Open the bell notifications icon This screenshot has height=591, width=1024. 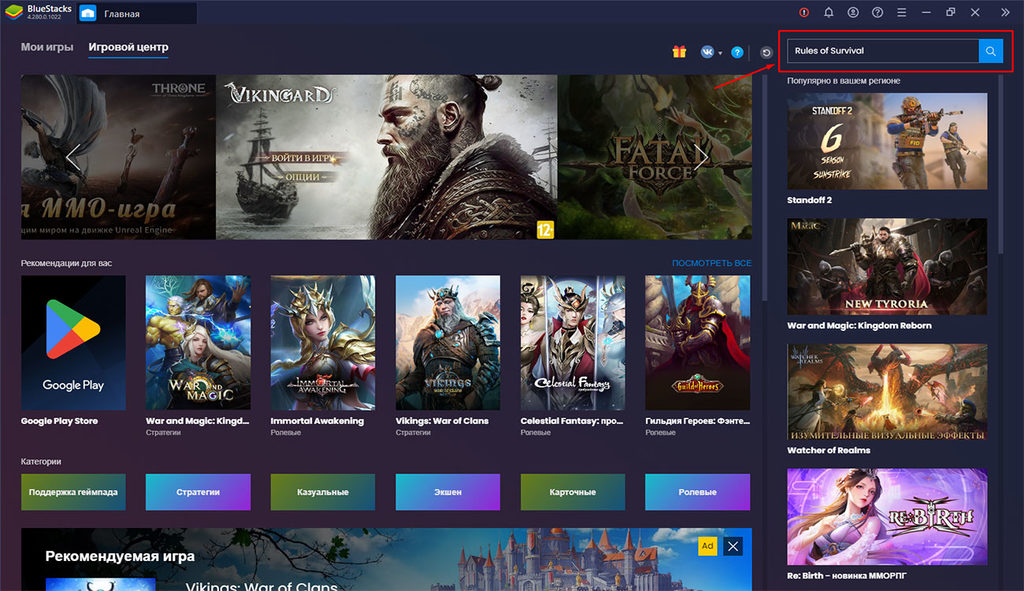pyautogui.click(x=828, y=12)
